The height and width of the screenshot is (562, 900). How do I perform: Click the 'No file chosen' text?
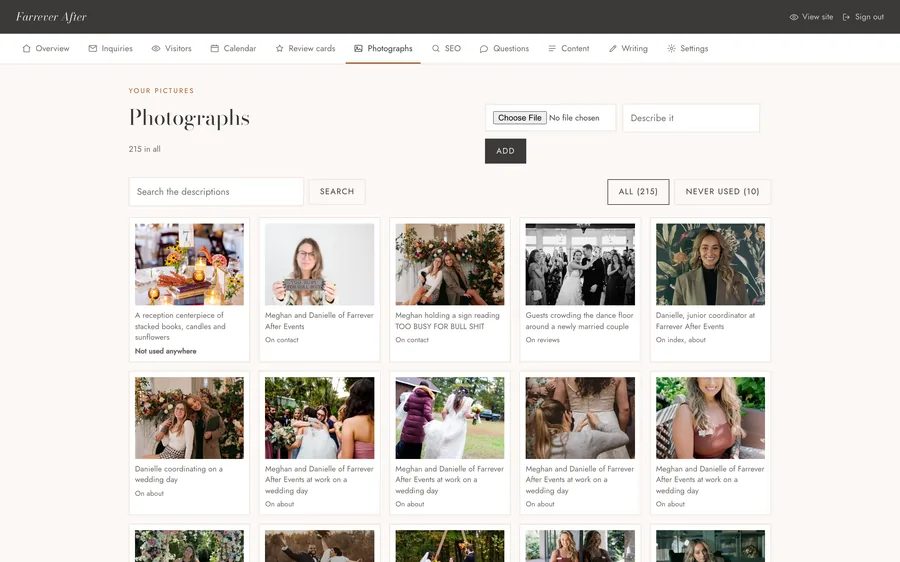574,118
